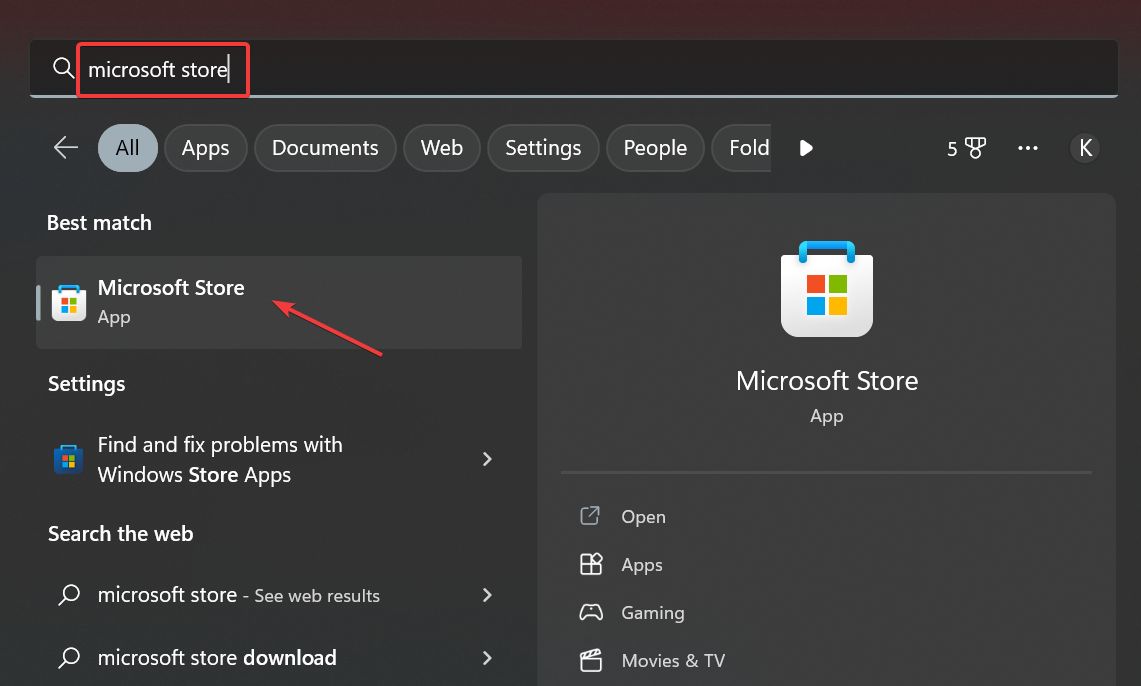Click the search box containing 'microsoft store'
The width and height of the screenshot is (1141, 686).
573,69
